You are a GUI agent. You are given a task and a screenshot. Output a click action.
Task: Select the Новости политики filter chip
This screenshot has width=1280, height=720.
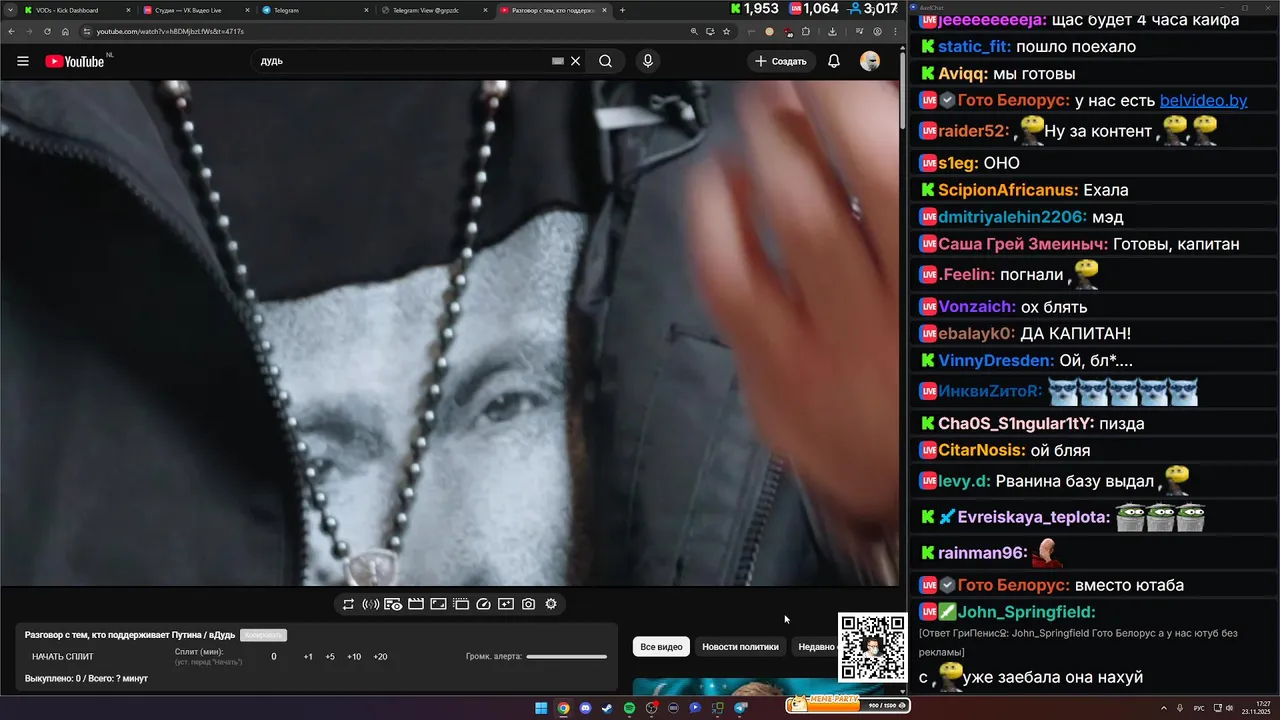[x=740, y=647]
